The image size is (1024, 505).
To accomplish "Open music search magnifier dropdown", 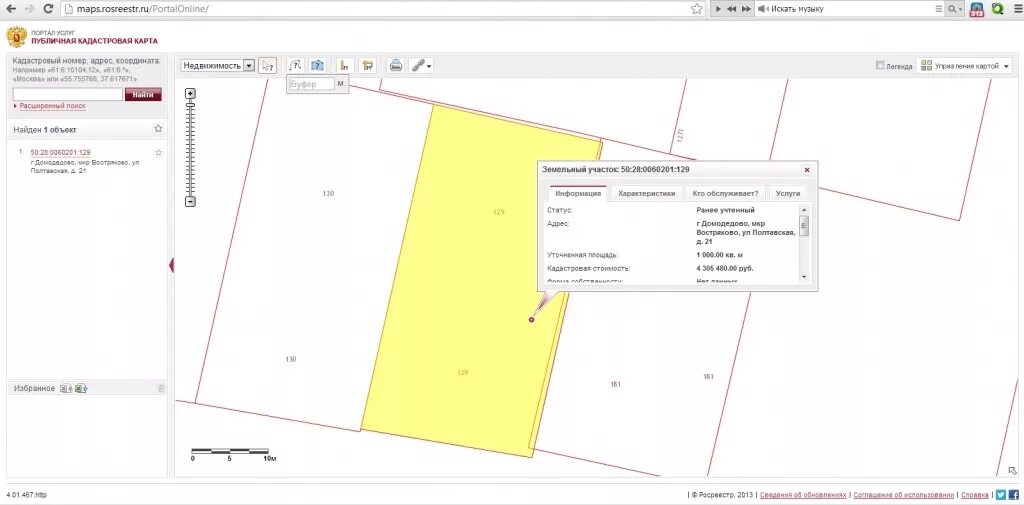I will click(955, 9).
